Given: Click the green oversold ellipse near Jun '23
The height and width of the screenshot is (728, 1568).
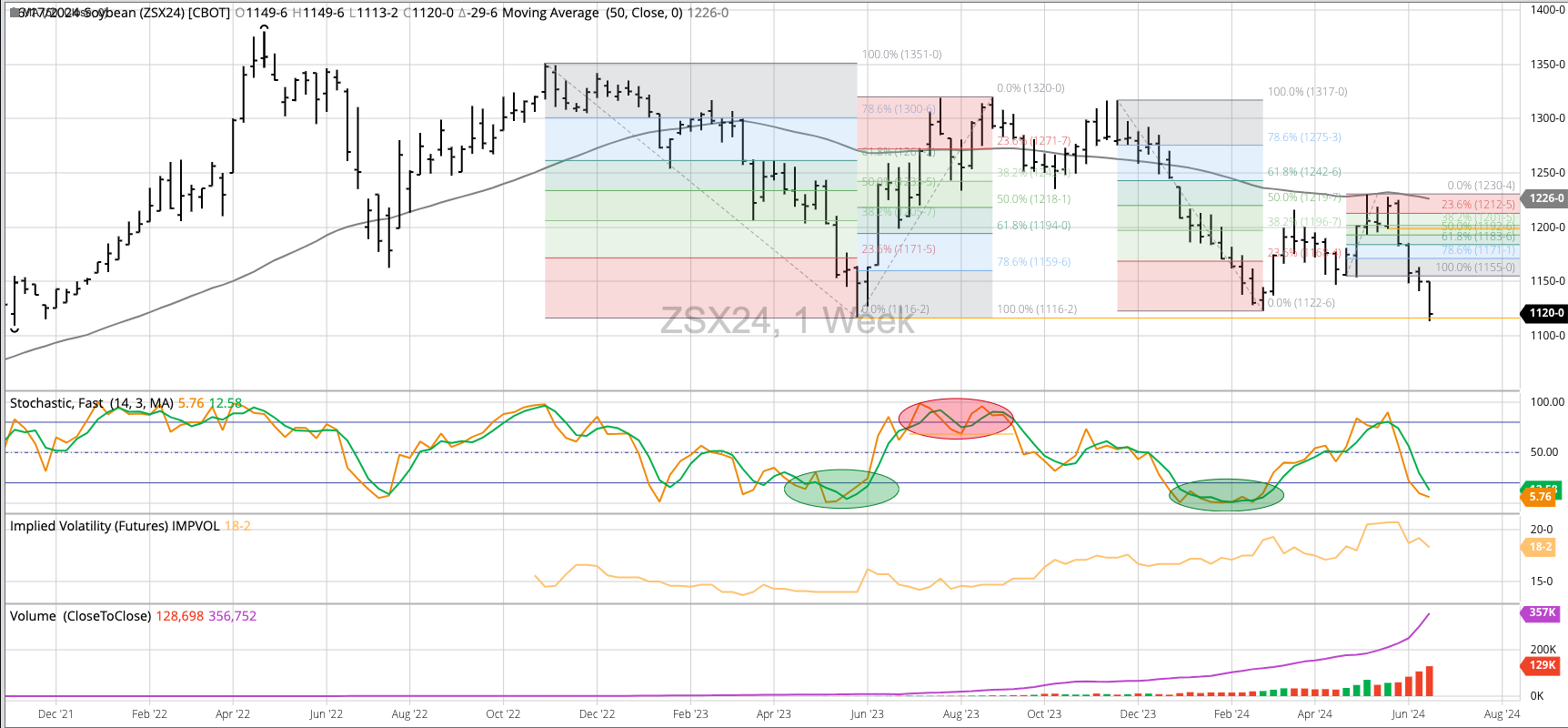Looking at the screenshot, I should pos(841,489).
